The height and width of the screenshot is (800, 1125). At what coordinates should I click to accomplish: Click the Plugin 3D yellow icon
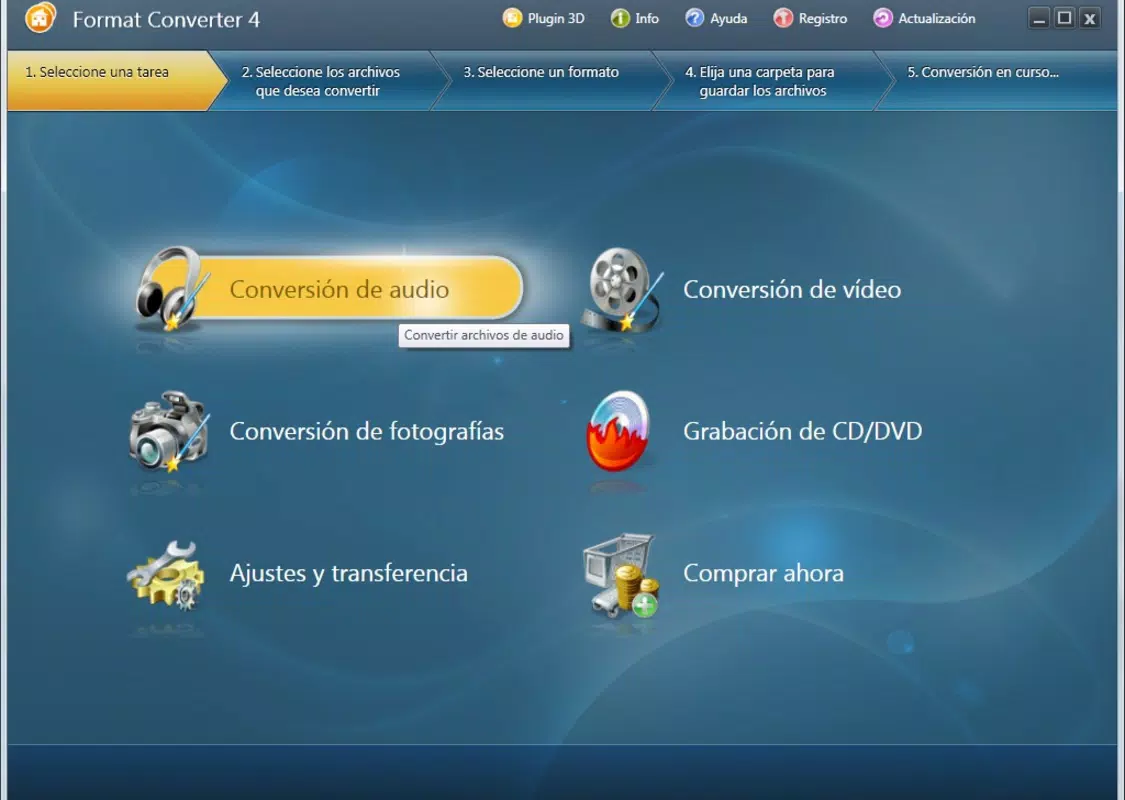[x=512, y=18]
